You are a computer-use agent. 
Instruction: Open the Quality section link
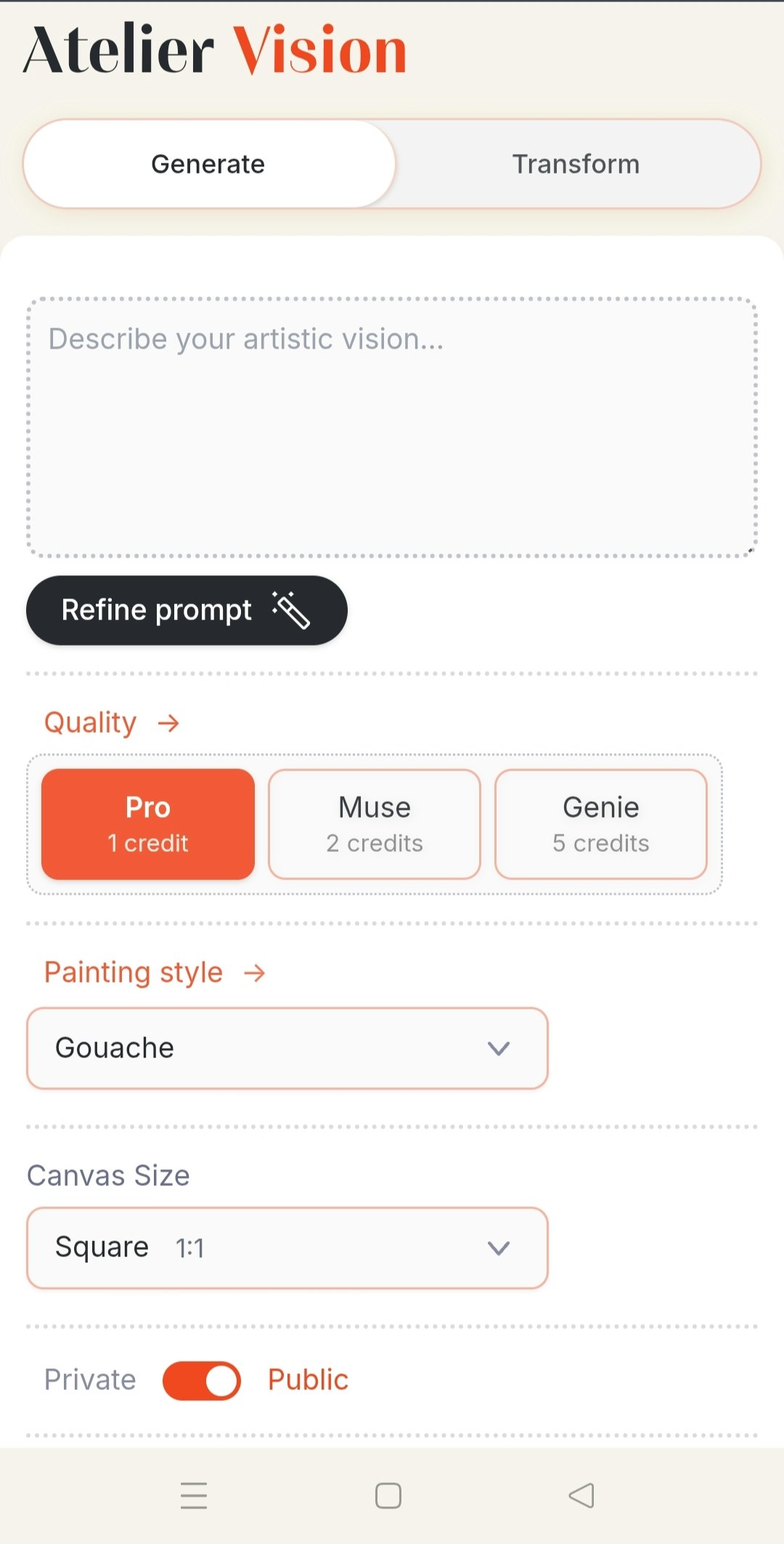point(91,723)
